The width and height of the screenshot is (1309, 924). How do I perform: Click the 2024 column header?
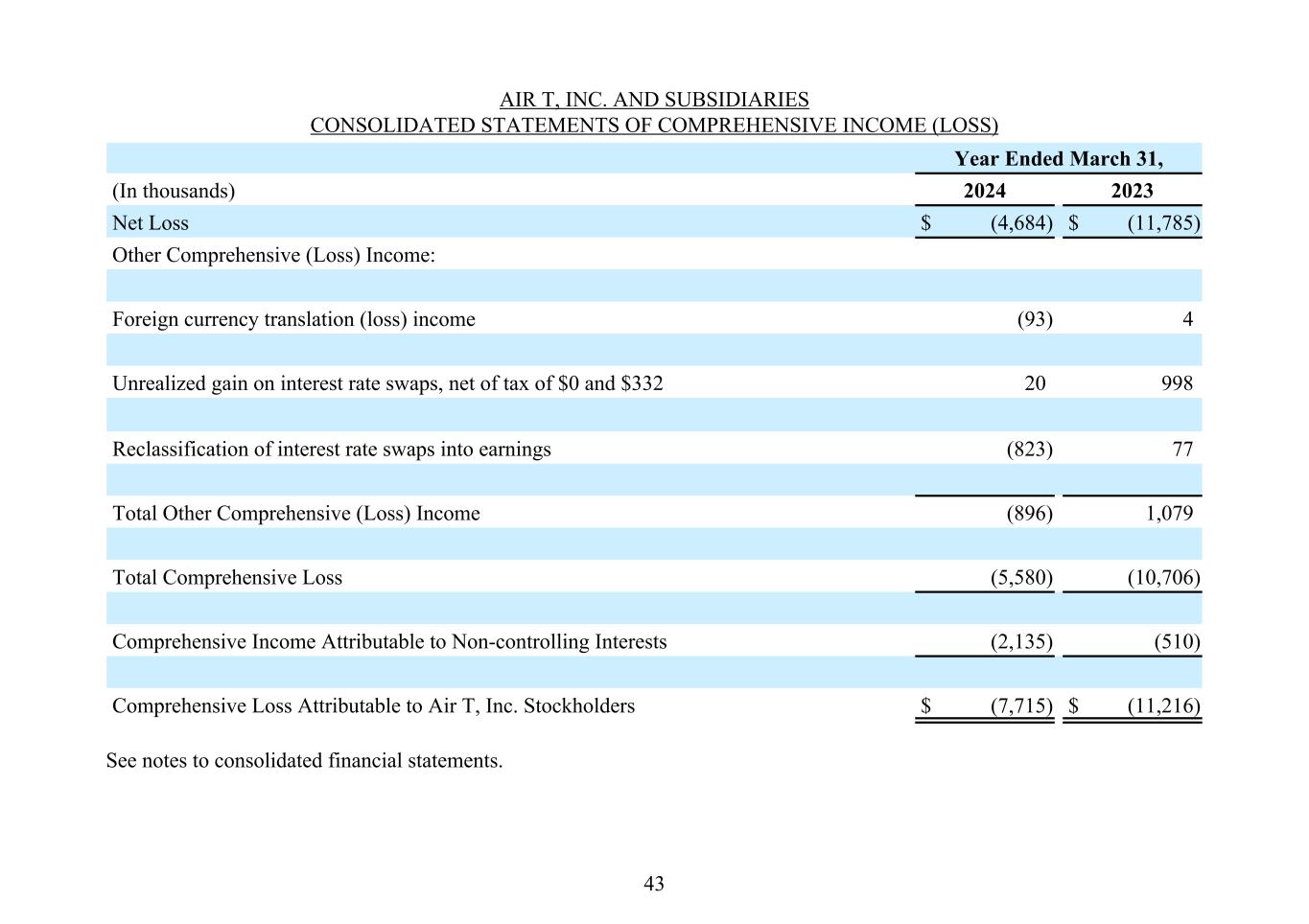(984, 191)
